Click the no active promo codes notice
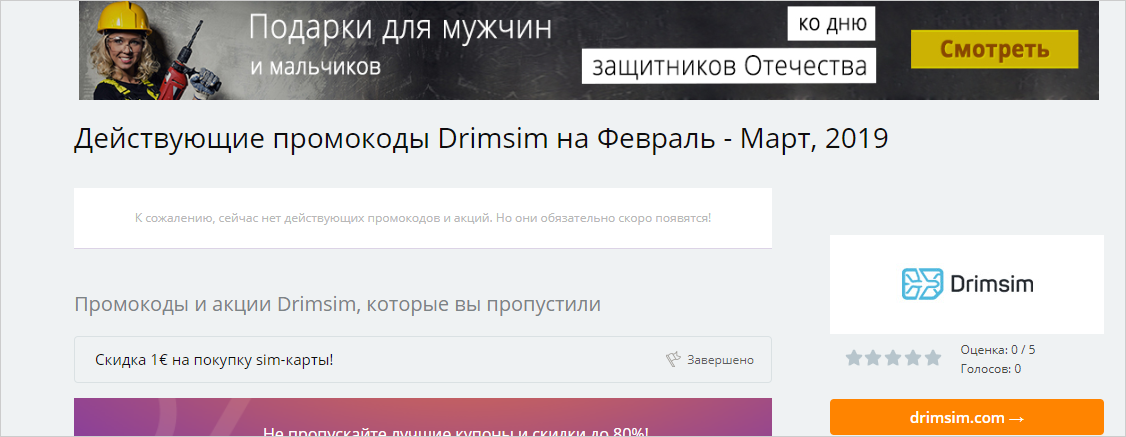Screen dimensions: 1126x437 422,217
